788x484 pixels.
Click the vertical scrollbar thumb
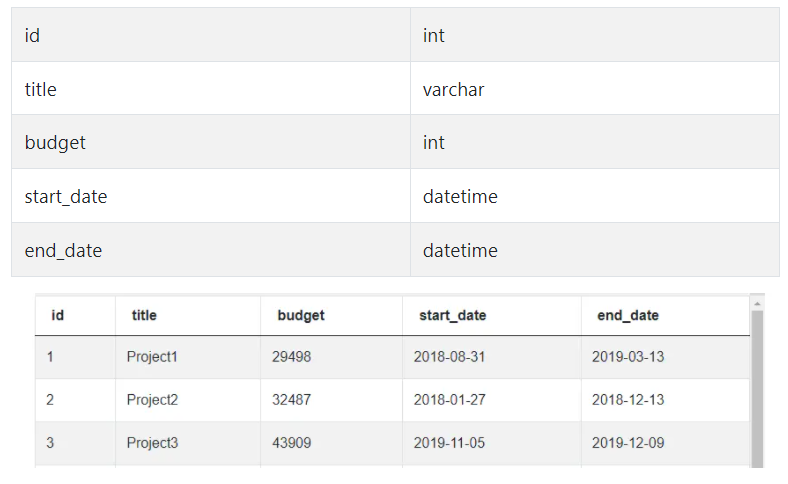tap(757, 390)
